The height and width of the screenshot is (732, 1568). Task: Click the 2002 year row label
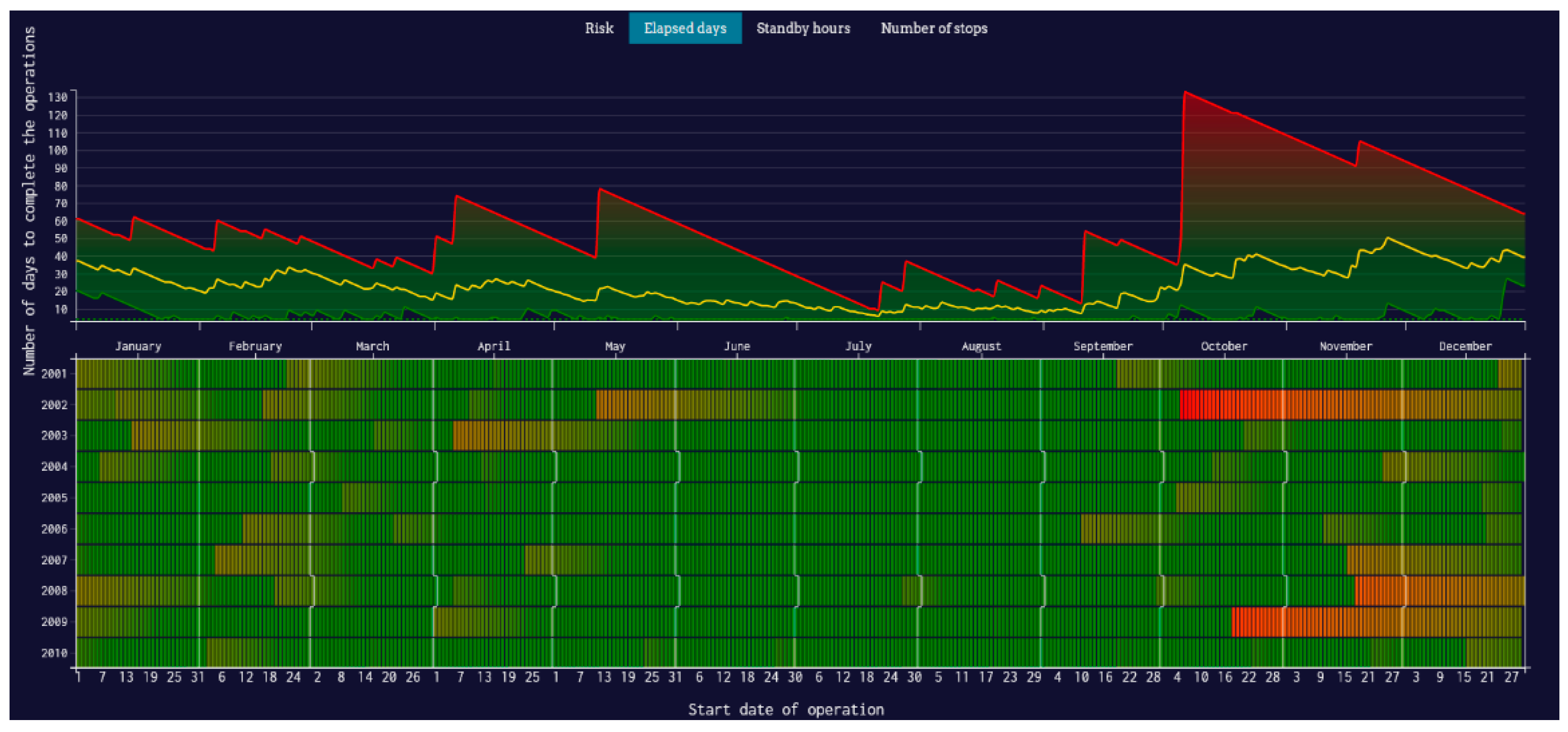coord(54,404)
